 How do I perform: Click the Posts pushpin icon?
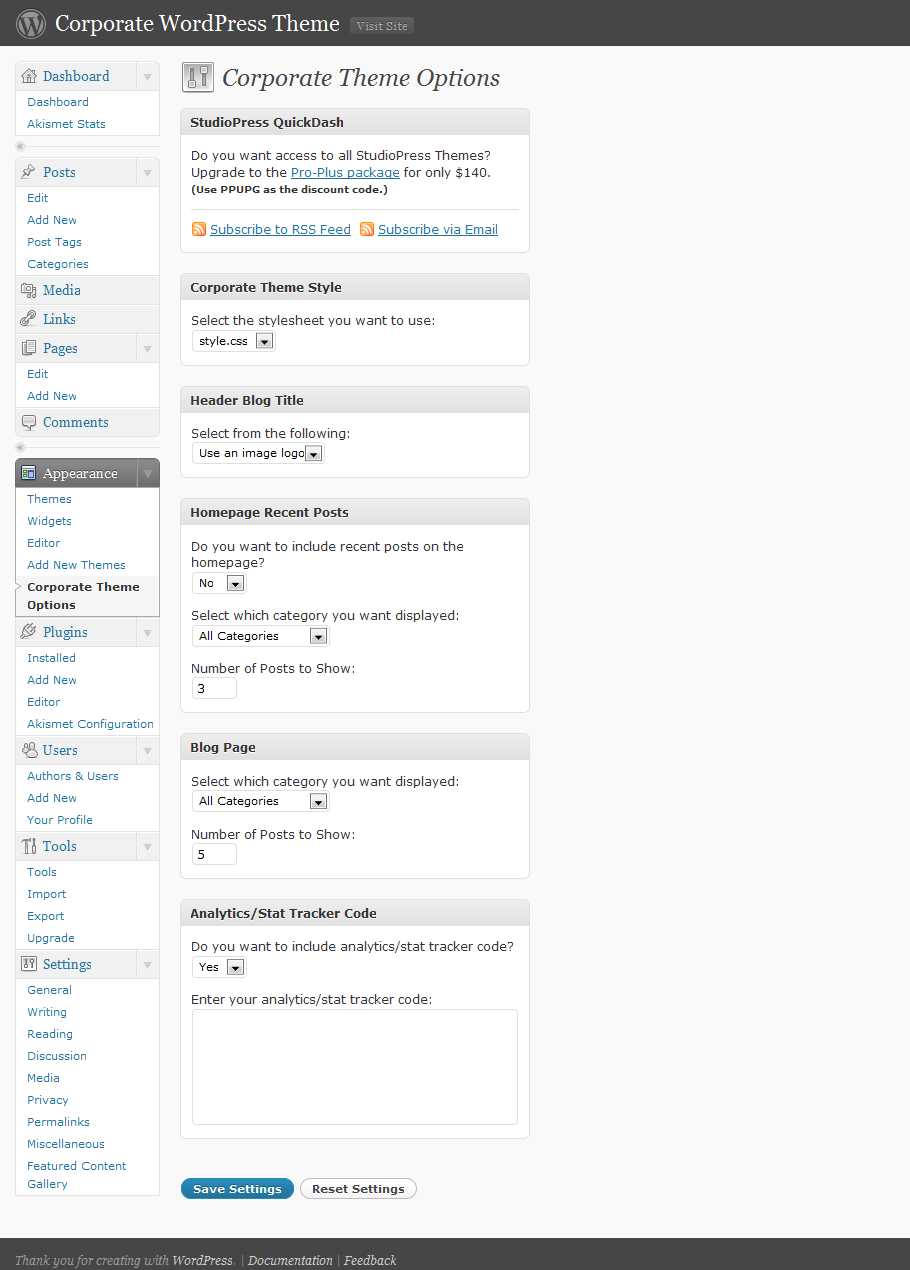[x=29, y=172]
